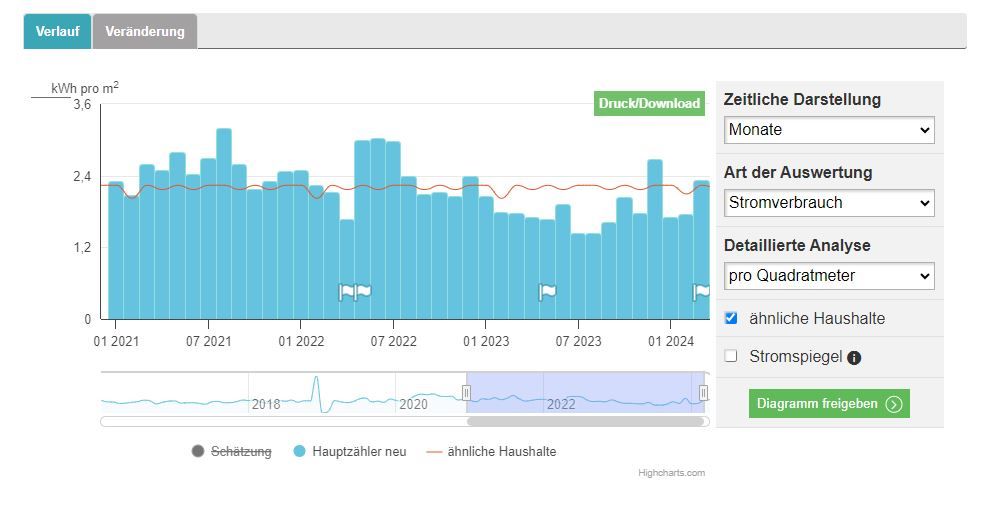The height and width of the screenshot is (531, 981).
Task: Click the 2,4 y-axis value
Action: 82,176
